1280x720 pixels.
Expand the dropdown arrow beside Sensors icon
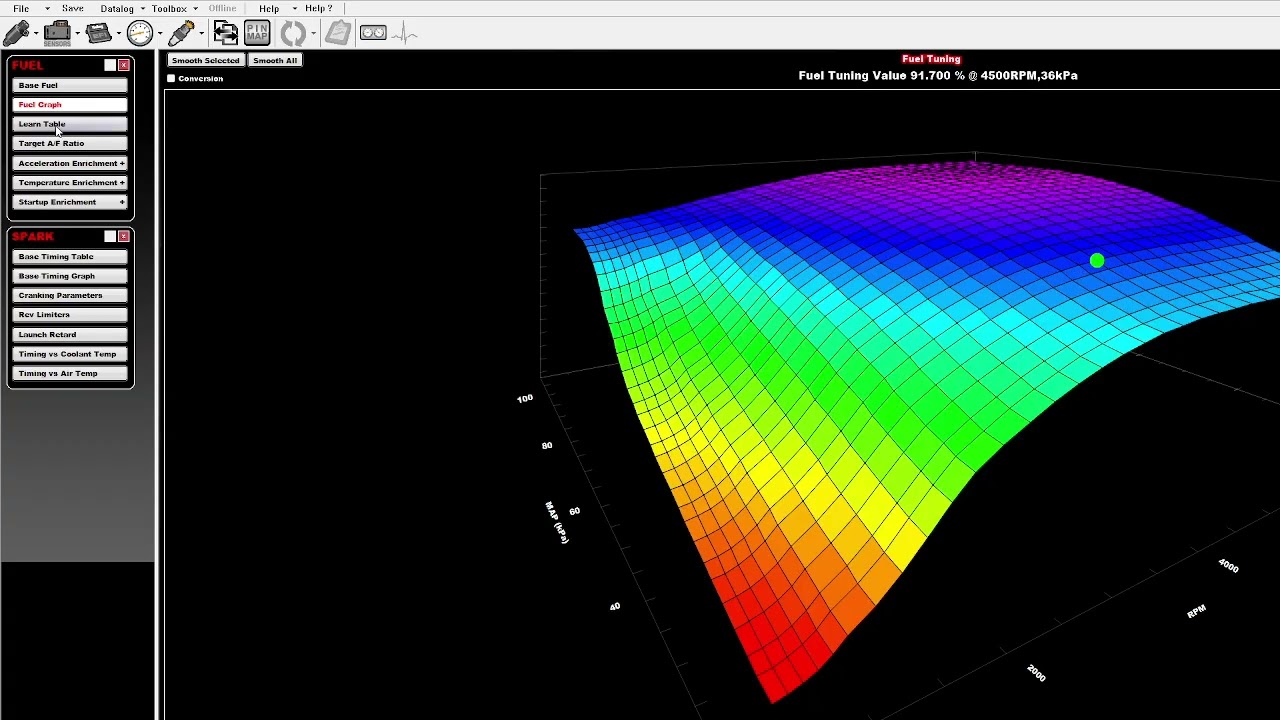pos(77,34)
